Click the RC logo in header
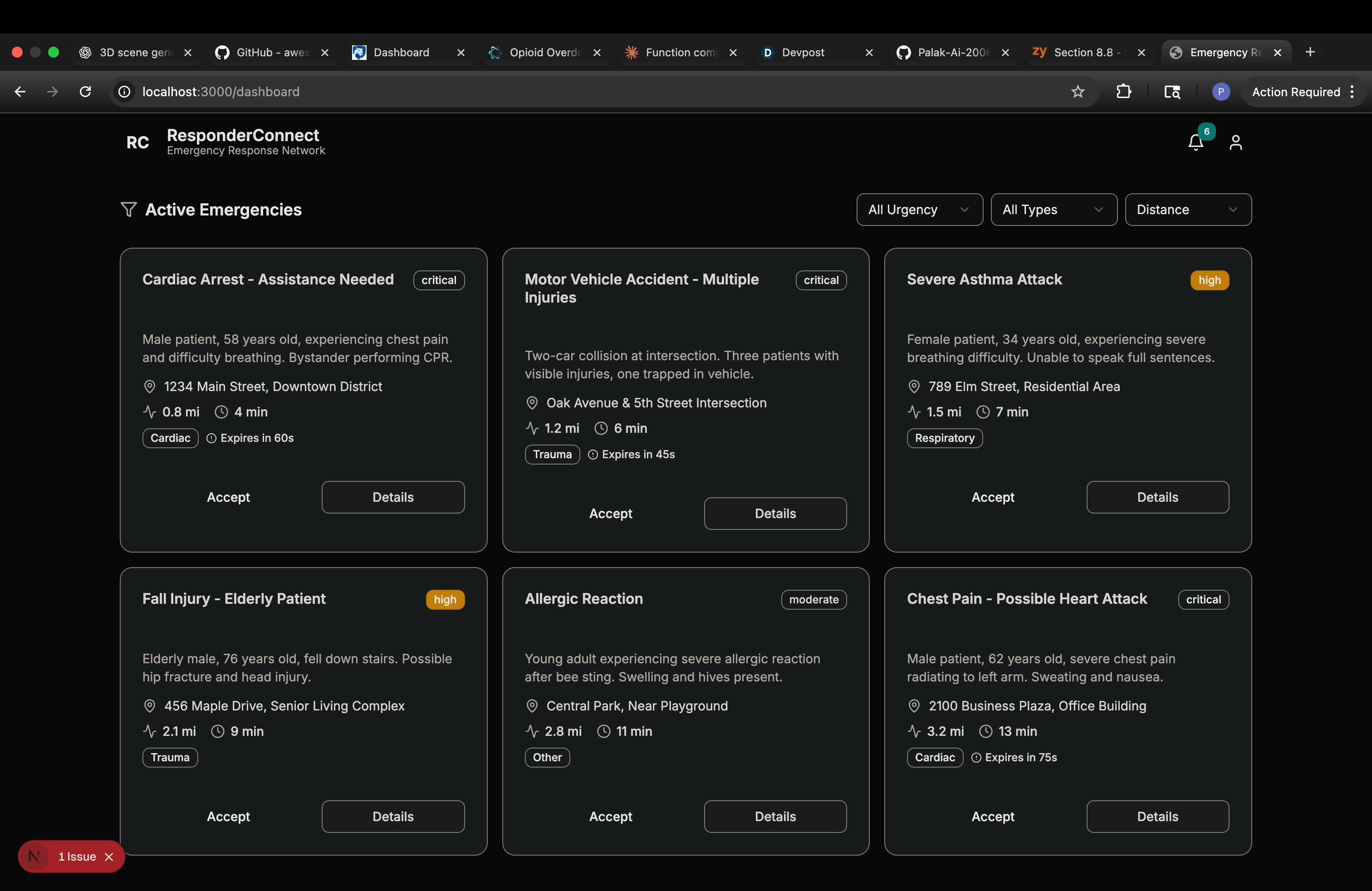The width and height of the screenshot is (1372, 891). tap(137, 142)
